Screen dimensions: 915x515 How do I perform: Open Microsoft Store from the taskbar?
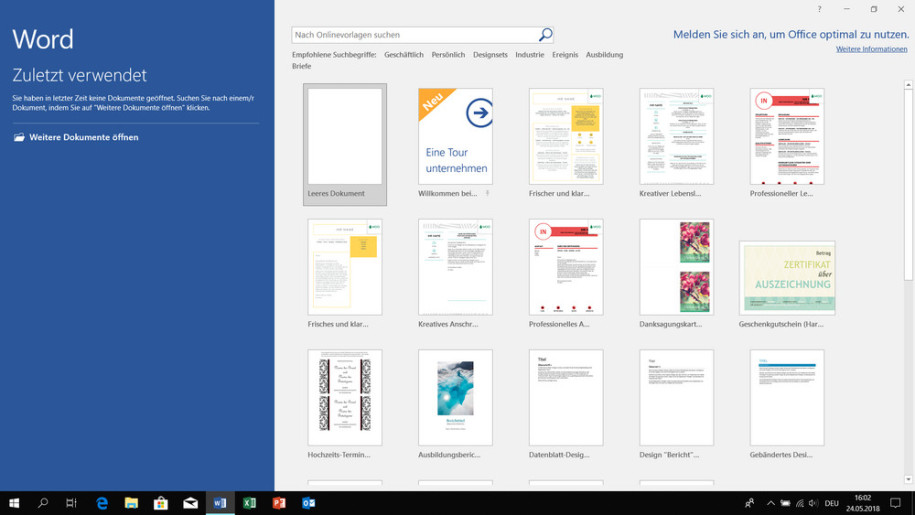coord(160,503)
